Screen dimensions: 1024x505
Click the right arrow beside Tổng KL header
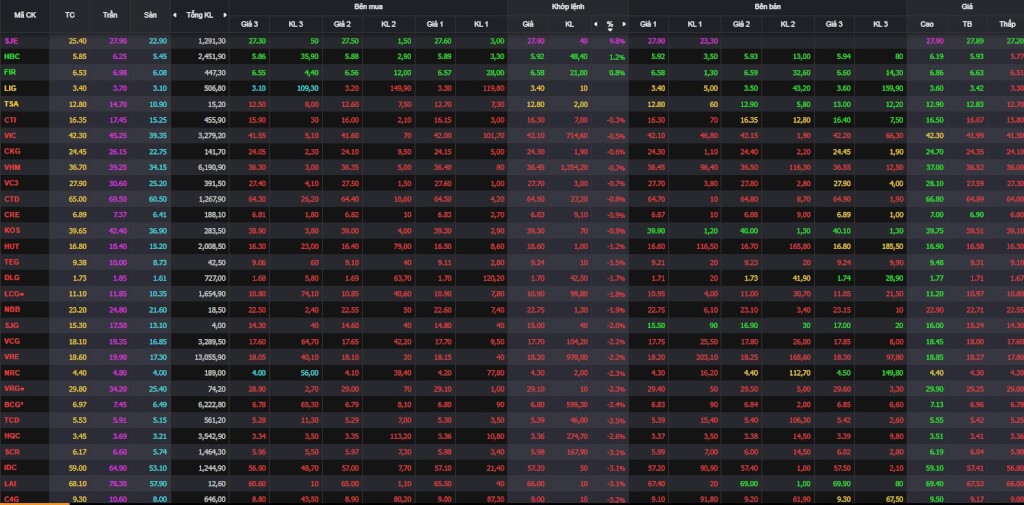click(x=225, y=14)
